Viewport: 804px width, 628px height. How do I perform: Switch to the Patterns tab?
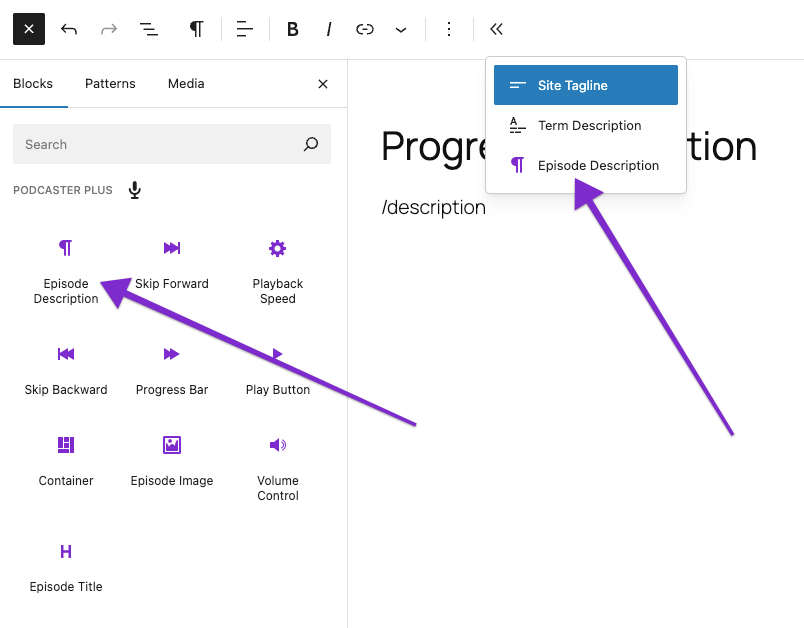tap(110, 84)
